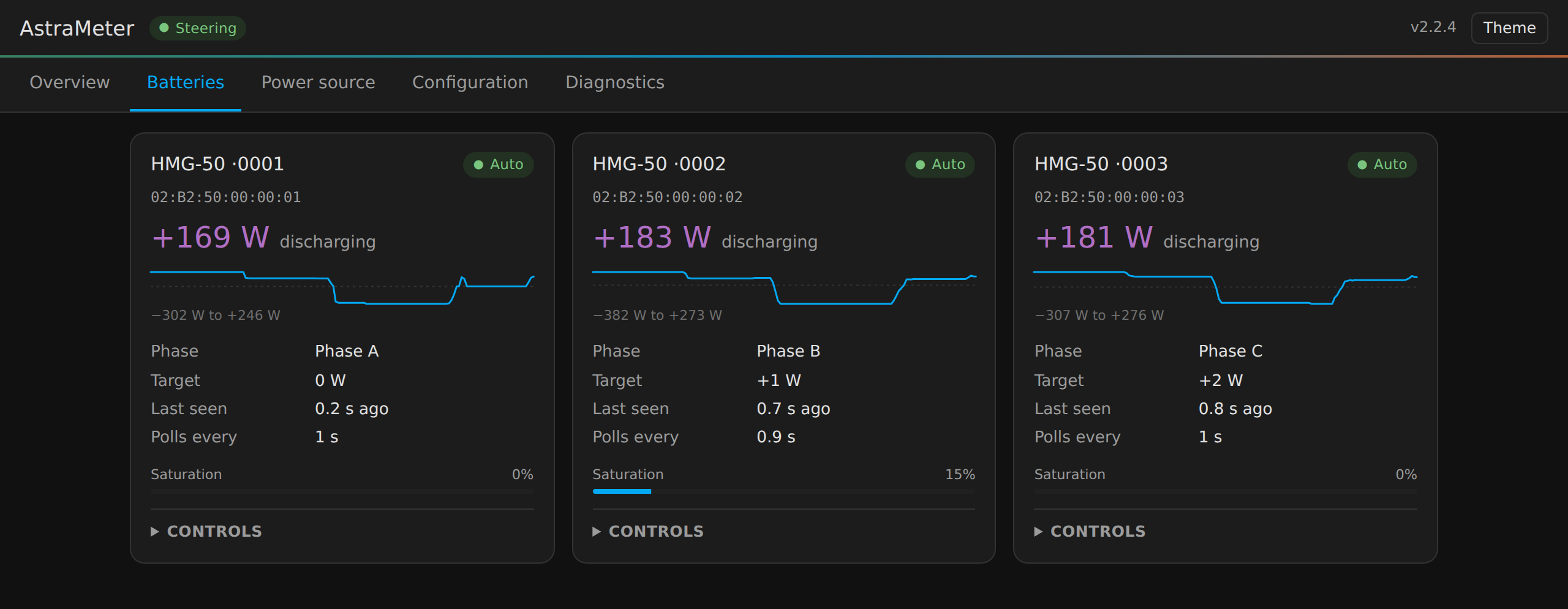Click the power sparkline chart for HMG-50 ·0003
The width and height of the screenshot is (1568, 609).
(1226, 287)
